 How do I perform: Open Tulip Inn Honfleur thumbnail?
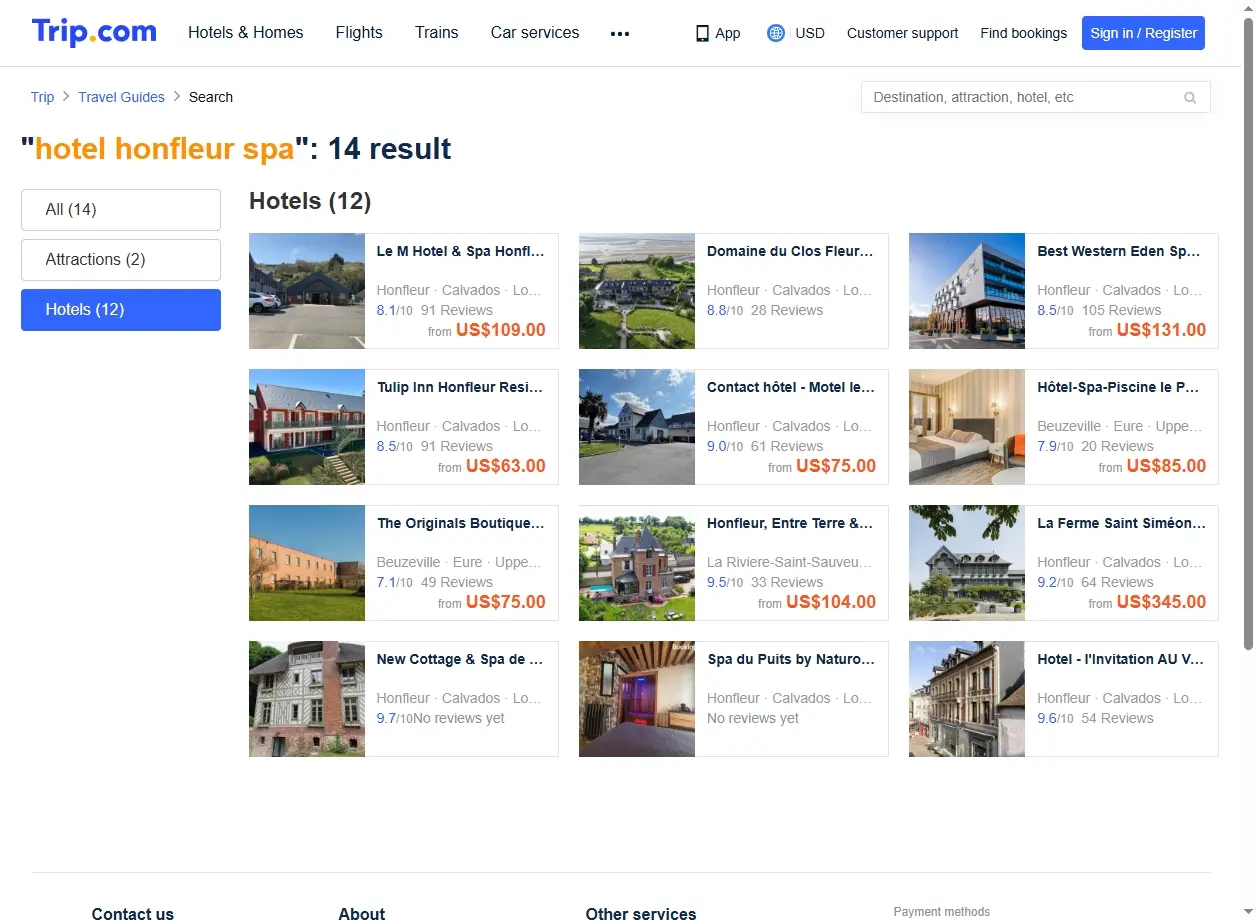point(307,427)
